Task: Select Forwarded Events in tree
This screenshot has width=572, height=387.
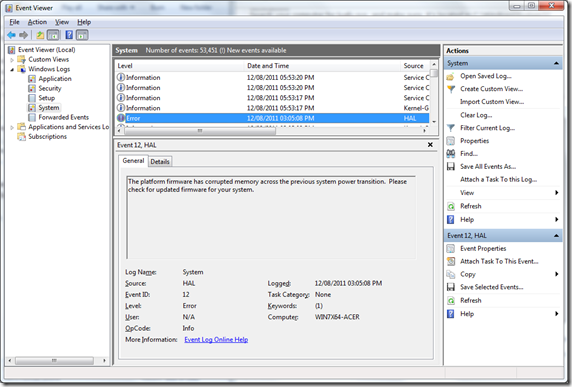Action: click(x=63, y=117)
